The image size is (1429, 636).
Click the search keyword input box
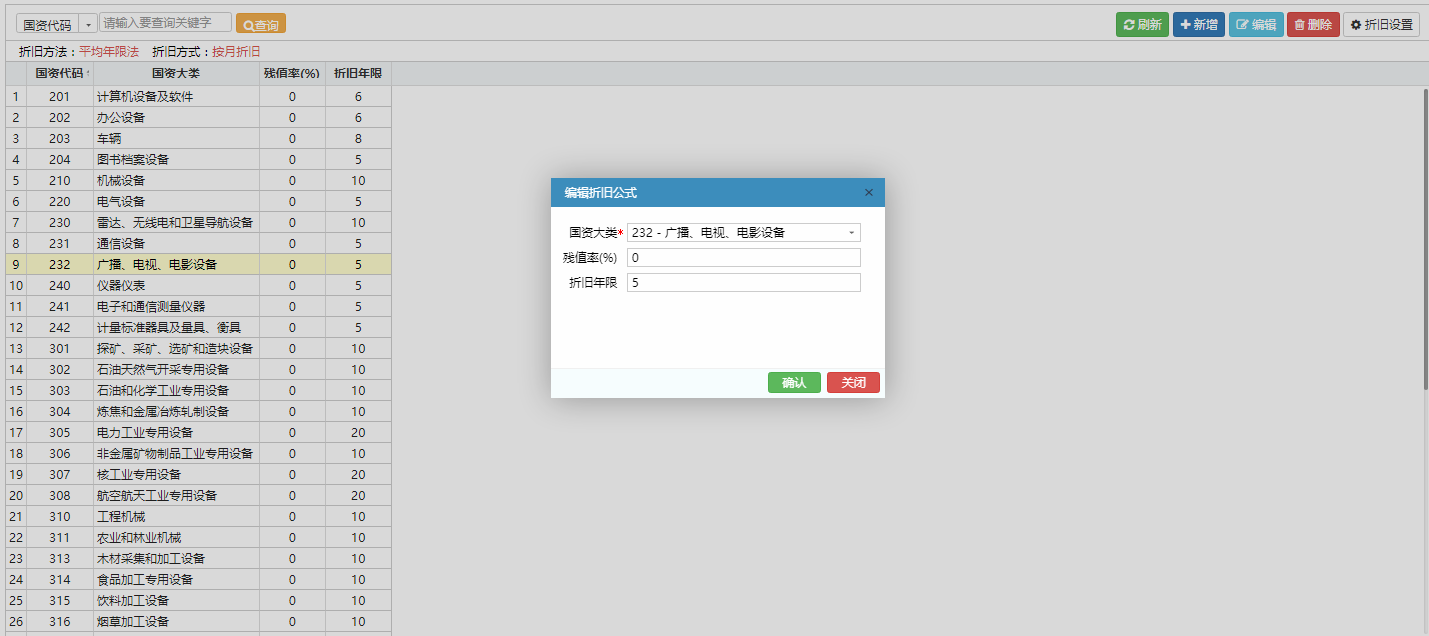pyautogui.click(x=165, y=23)
